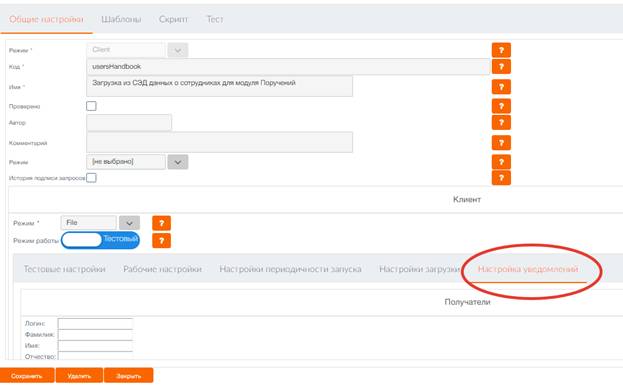Click the Логин input field
The width and height of the screenshot is (623, 388).
(95, 323)
